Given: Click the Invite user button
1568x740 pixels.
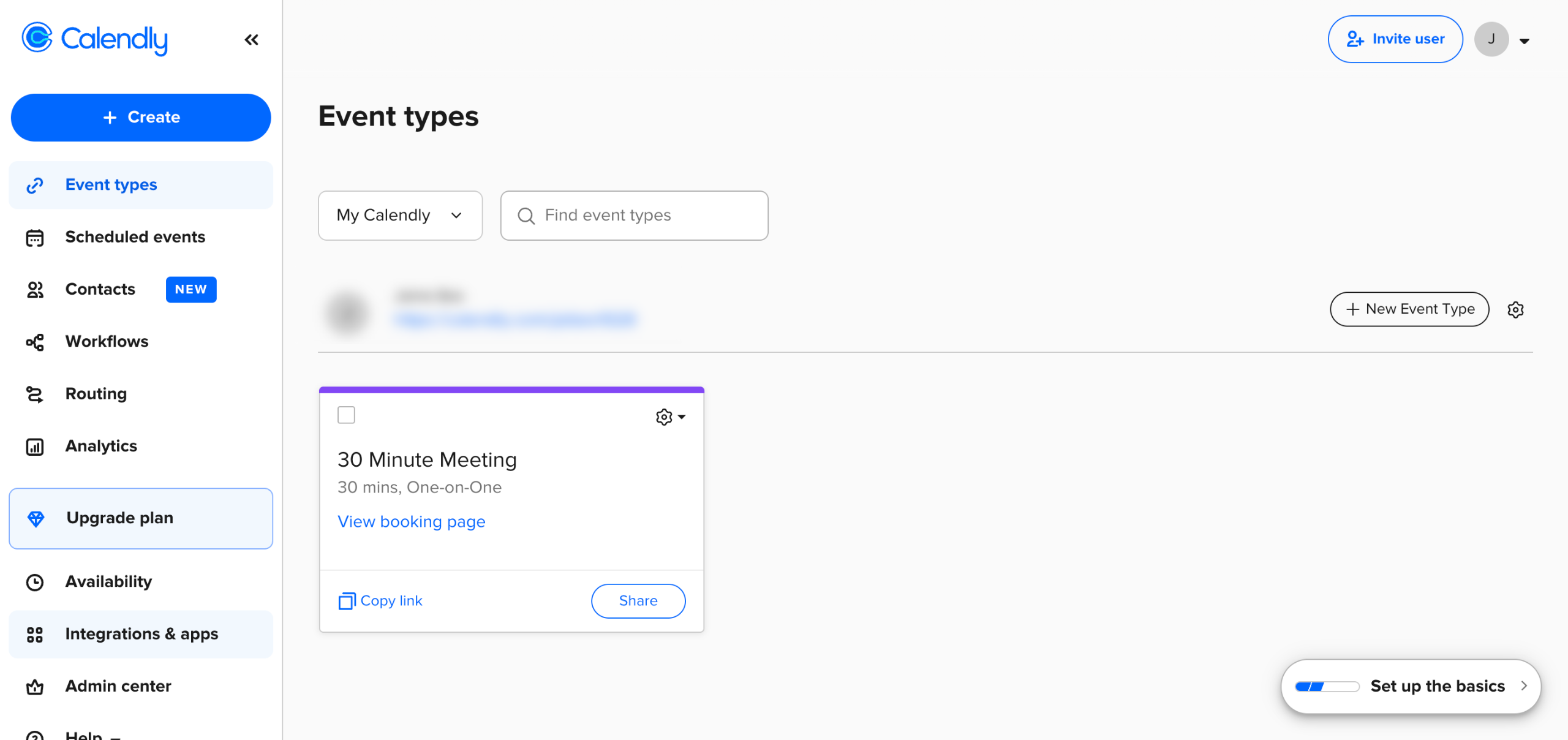Looking at the screenshot, I should [1395, 39].
